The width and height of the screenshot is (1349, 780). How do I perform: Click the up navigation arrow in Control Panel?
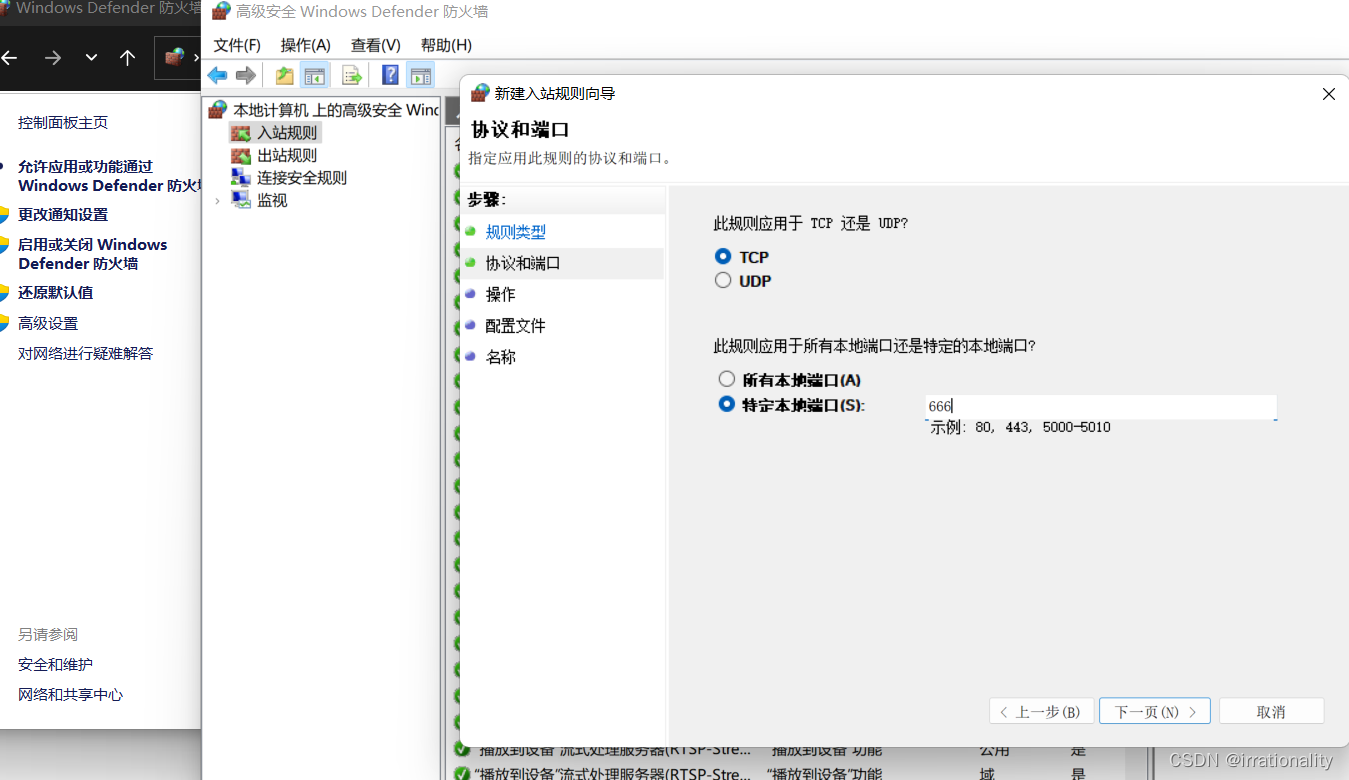click(127, 58)
